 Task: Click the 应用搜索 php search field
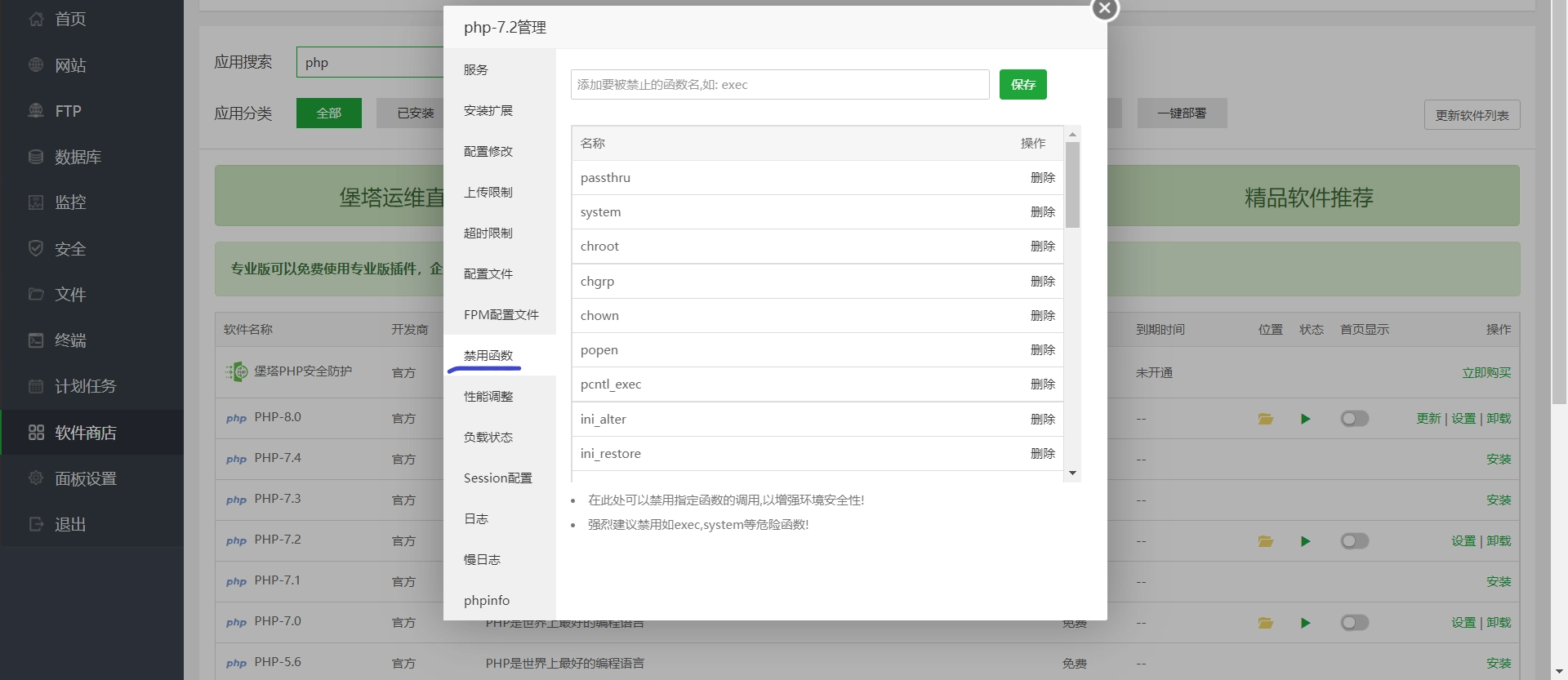coord(370,62)
